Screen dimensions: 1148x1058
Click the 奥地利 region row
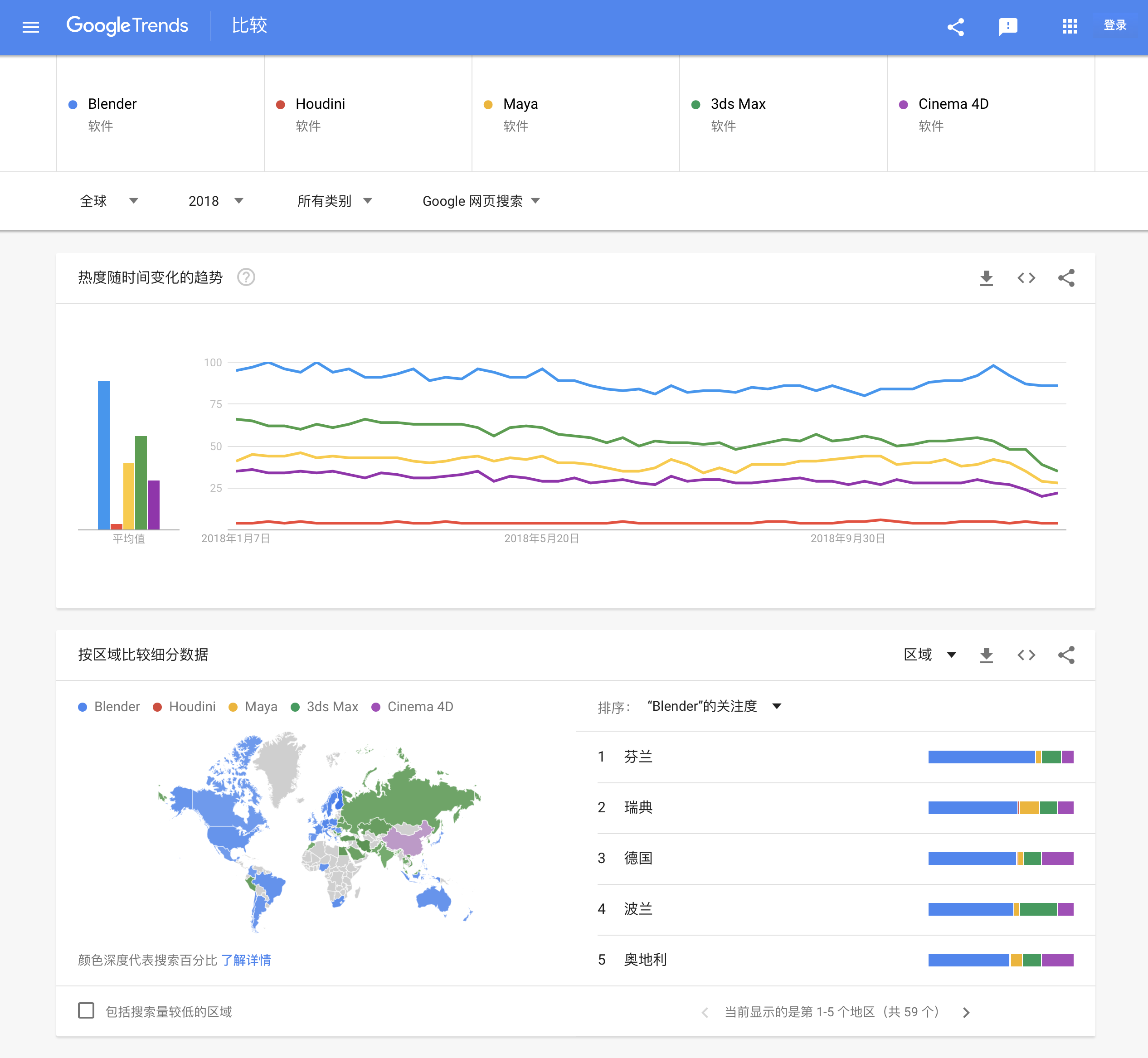pyautogui.click(x=846, y=960)
